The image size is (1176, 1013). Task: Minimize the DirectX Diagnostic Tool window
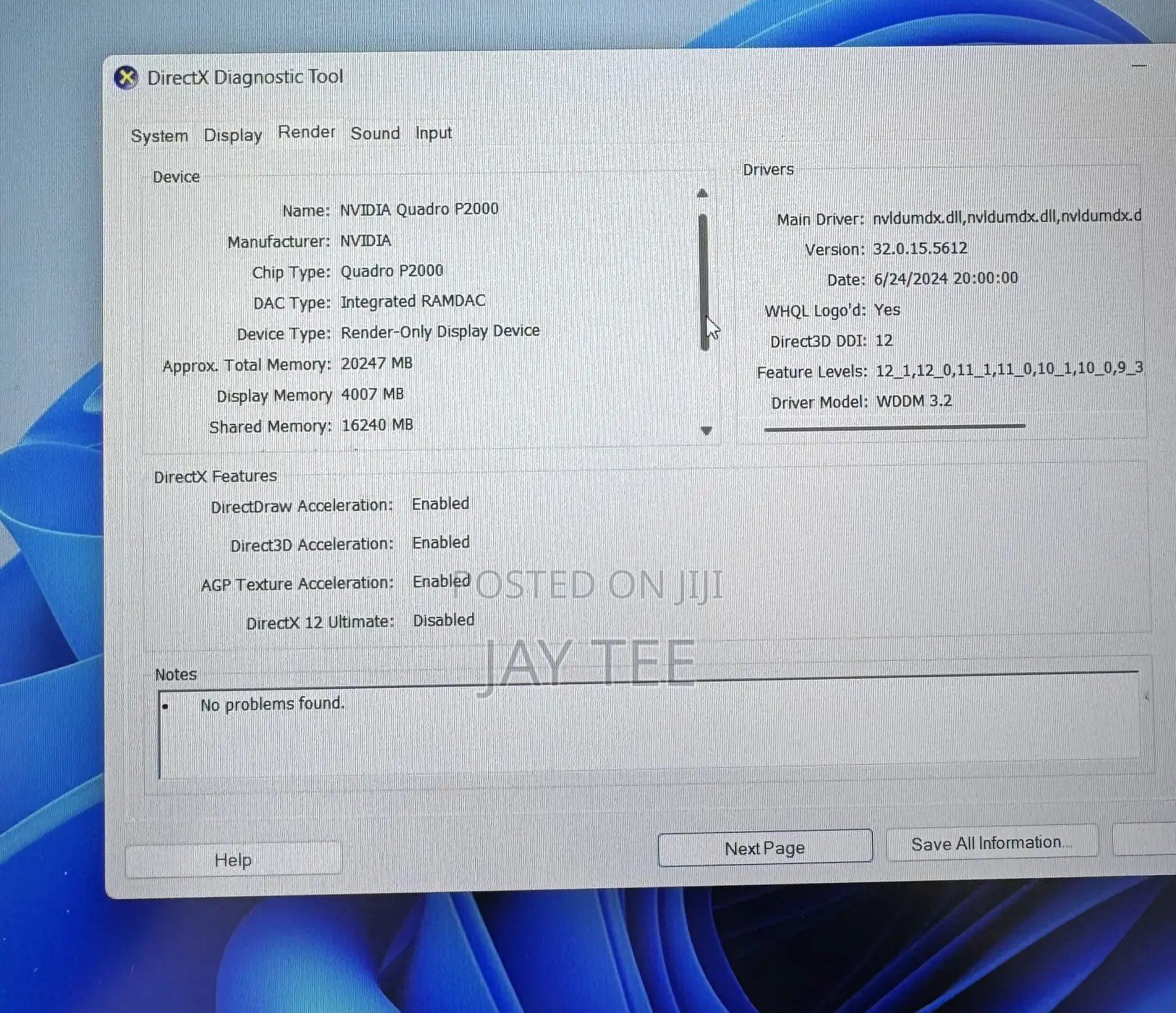[1139, 66]
